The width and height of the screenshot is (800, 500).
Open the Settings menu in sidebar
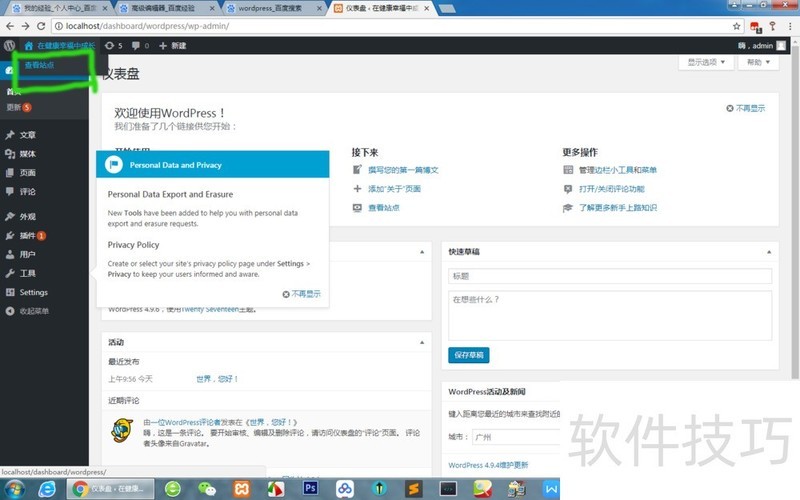pos(33,292)
